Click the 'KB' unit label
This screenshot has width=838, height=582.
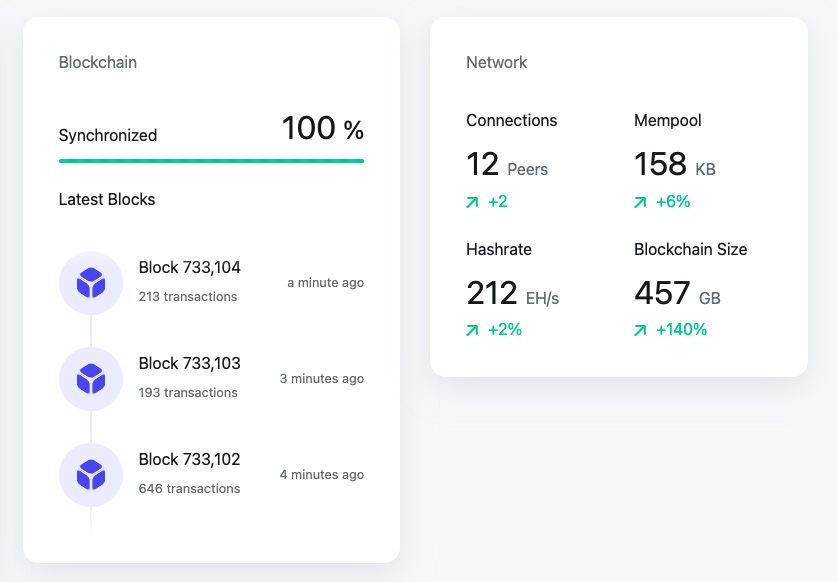[705, 169]
